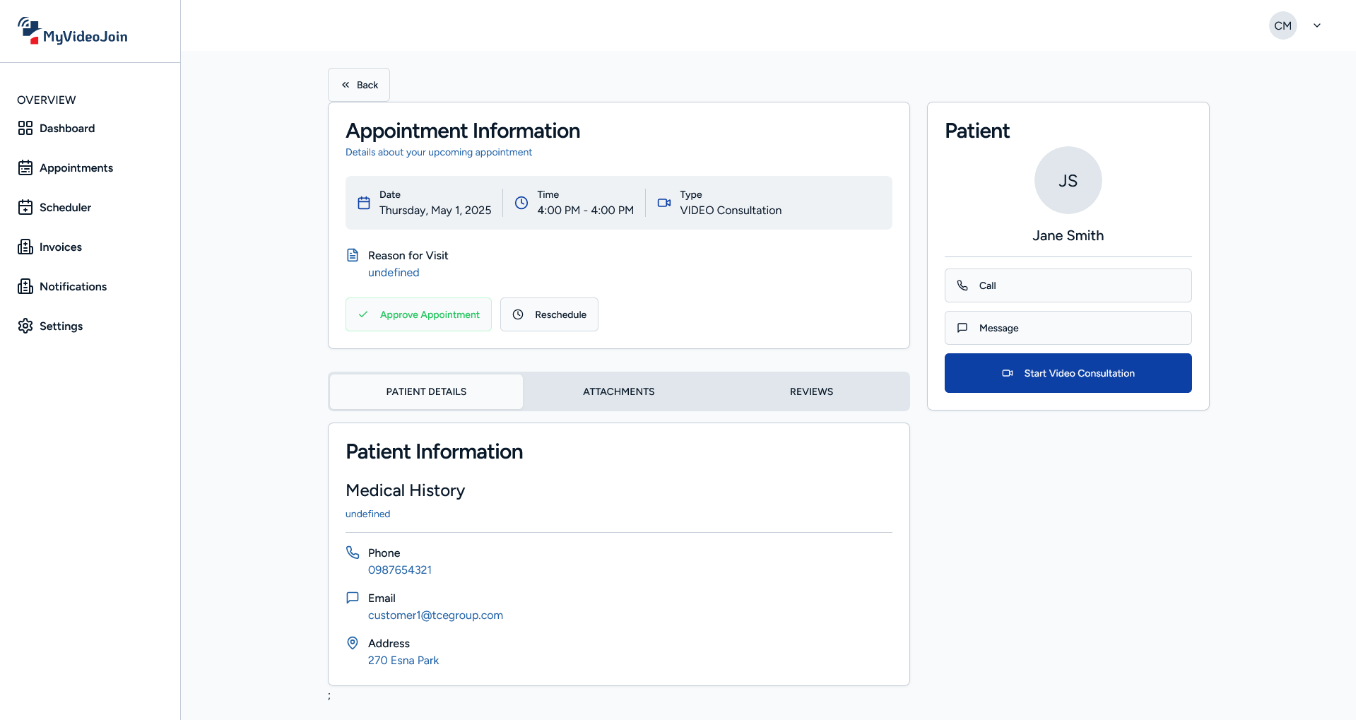Click the Notifications icon in sidebar
Image resolution: width=1356 pixels, height=720 pixels.
pyautogui.click(x=25, y=286)
